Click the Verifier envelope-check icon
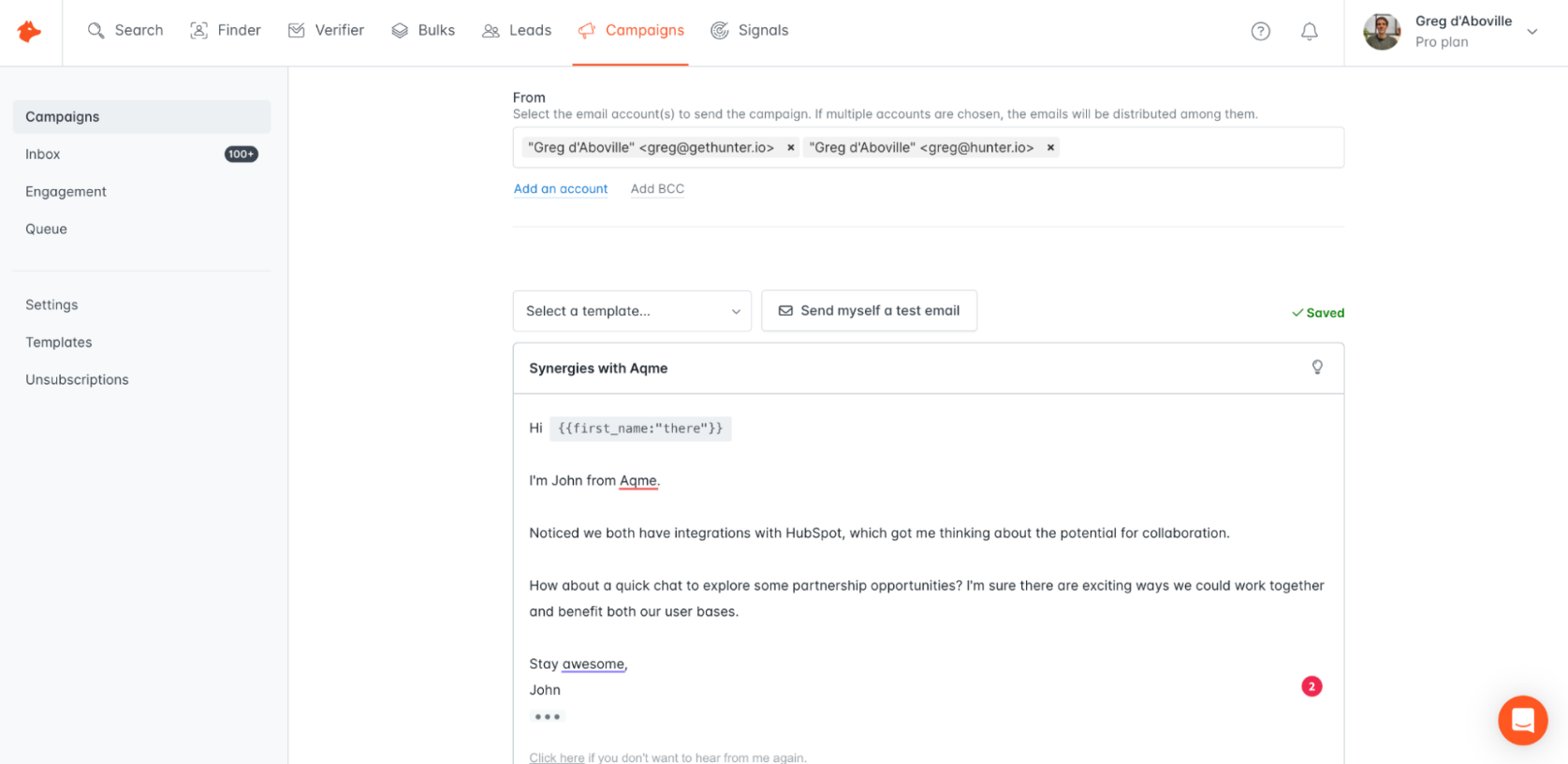Image resolution: width=1568 pixels, height=764 pixels. click(296, 31)
